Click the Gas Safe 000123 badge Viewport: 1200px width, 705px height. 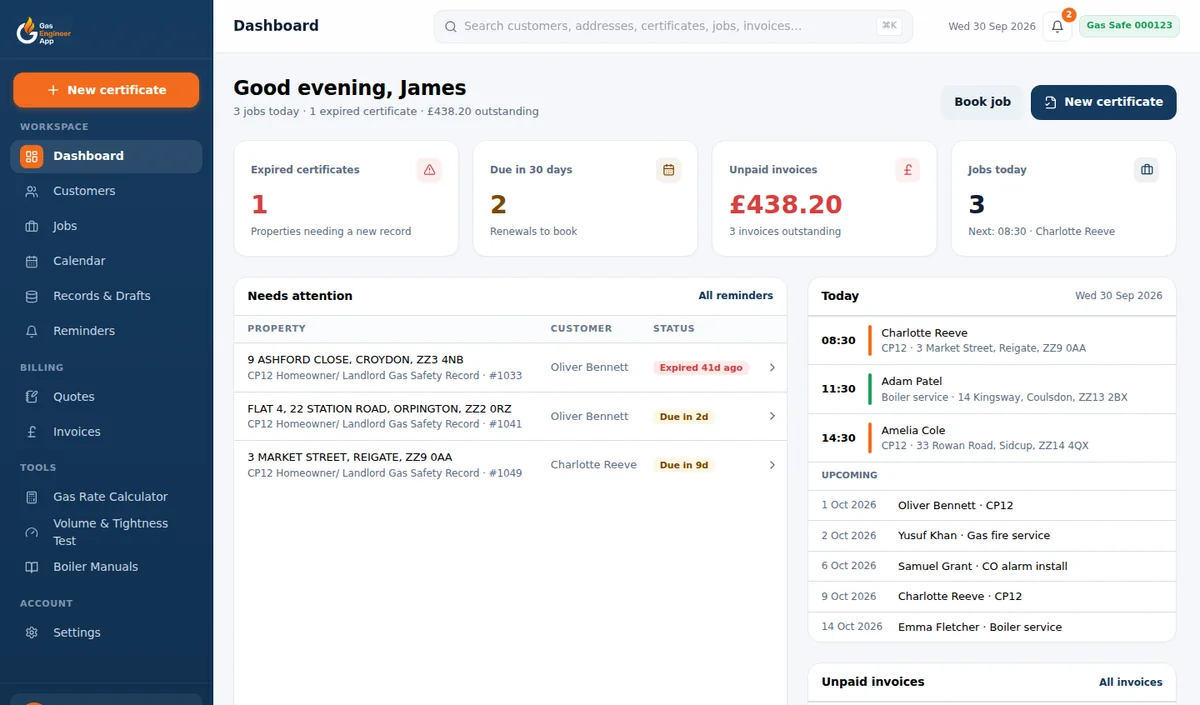(x=1129, y=26)
